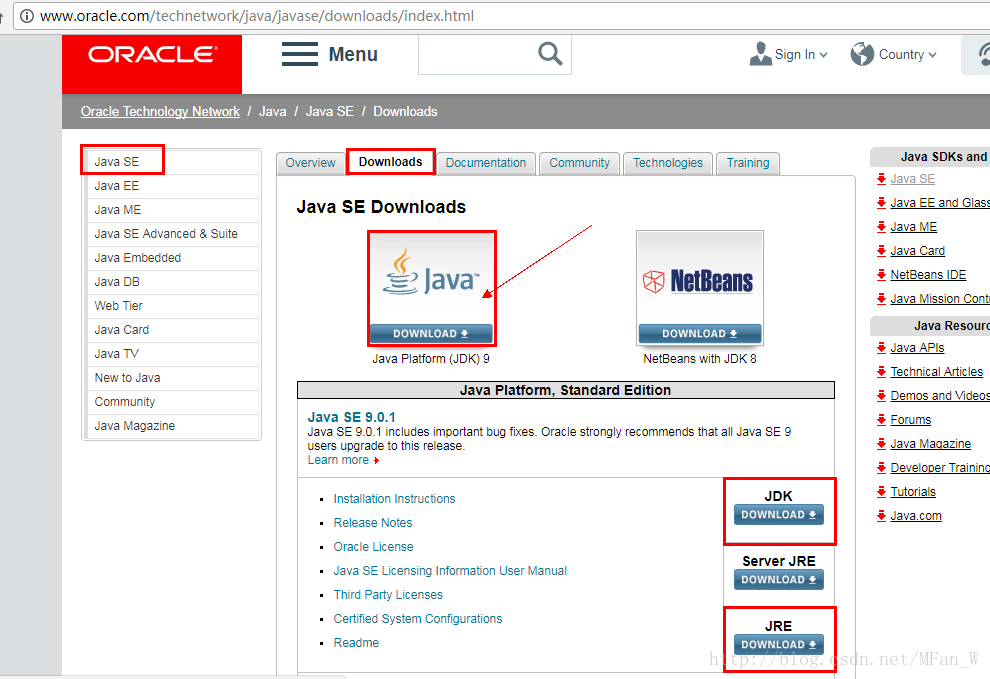Click the Java SE breadcrumb
The width and height of the screenshot is (990, 679).
point(330,112)
